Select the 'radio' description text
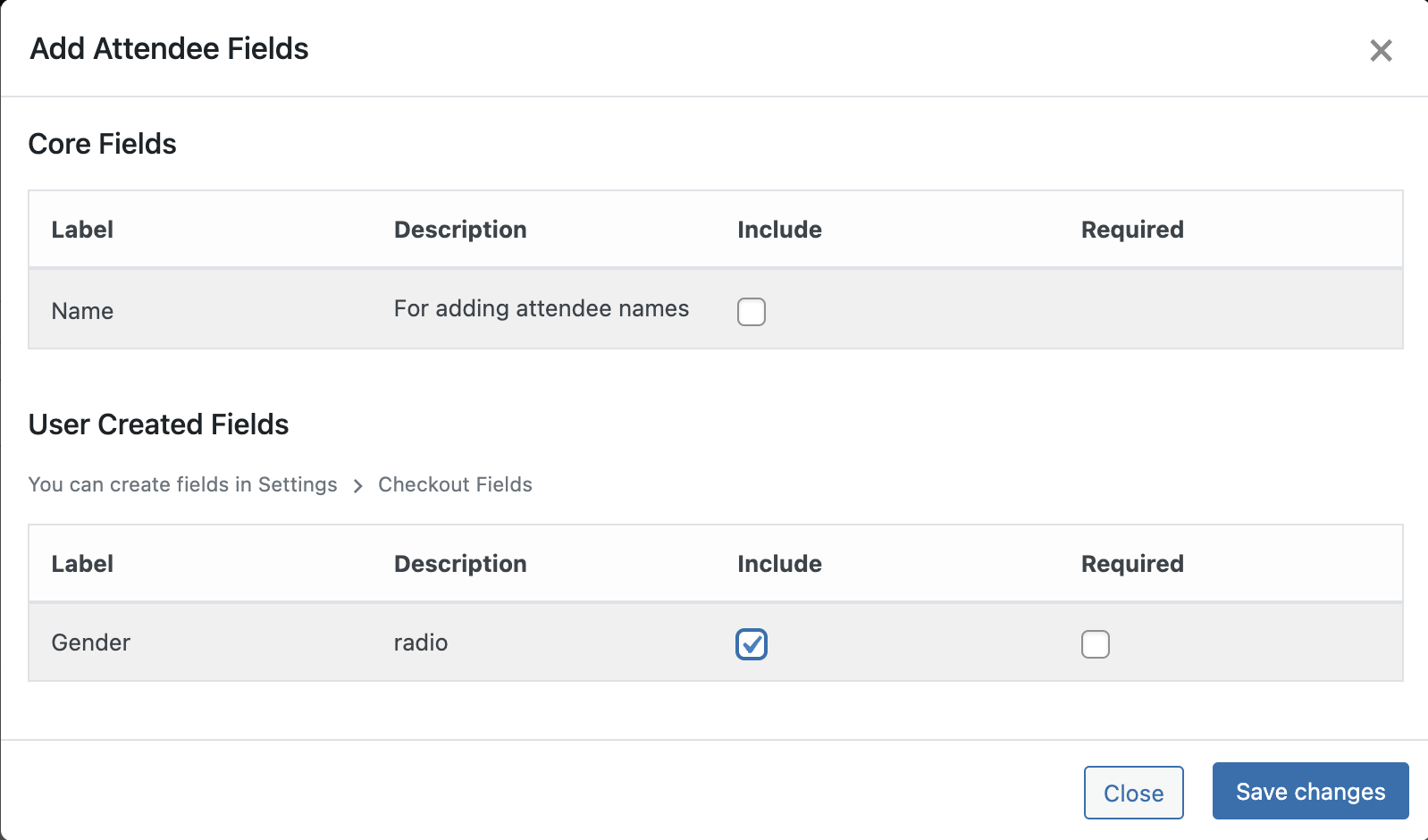Viewport: 1428px width, 840px height. tap(420, 643)
